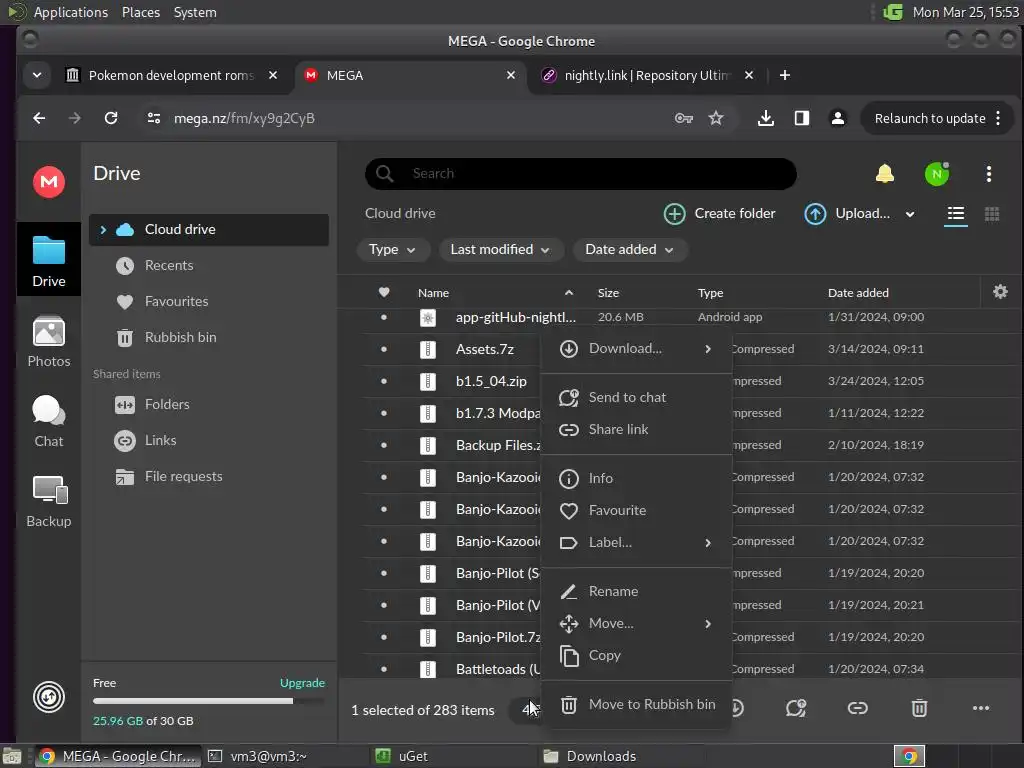This screenshot has height=768, width=1024.
Task: Choose Copy in context menu
Action: pos(637,656)
